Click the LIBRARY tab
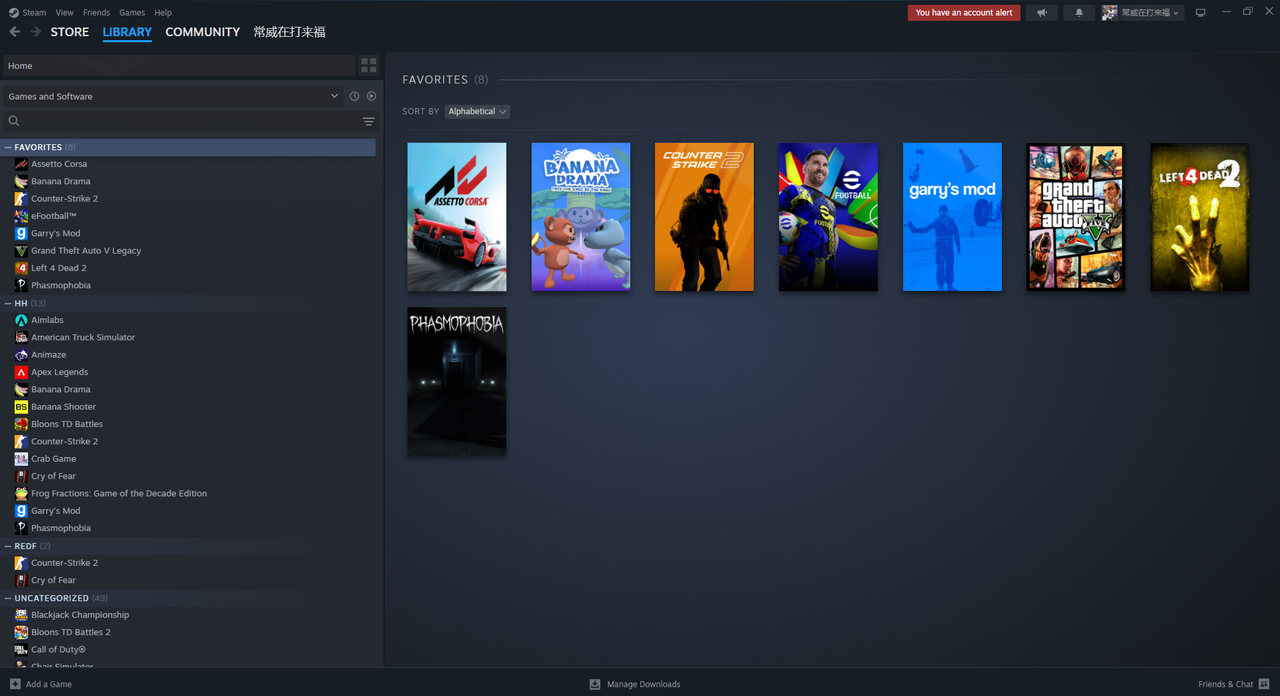This screenshot has width=1280, height=696. [x=127, y=32]
